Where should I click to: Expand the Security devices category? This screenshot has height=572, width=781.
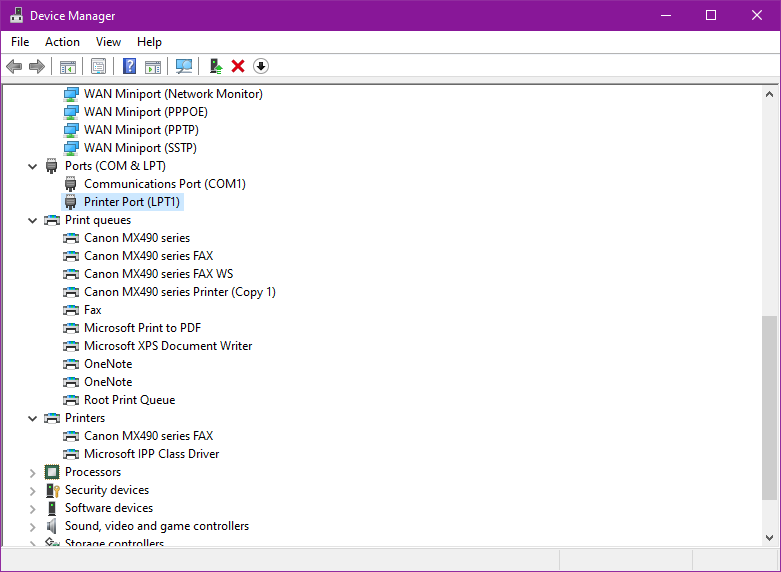pyautogui.click(x=32, y=491)
